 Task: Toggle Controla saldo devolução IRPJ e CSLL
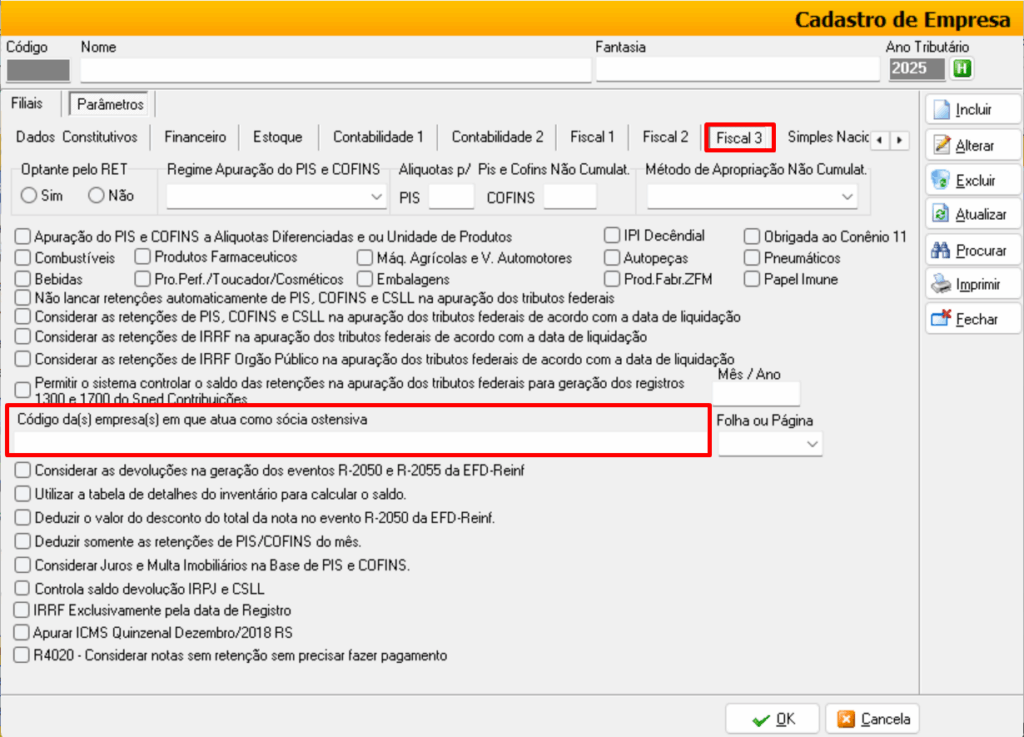23,589
